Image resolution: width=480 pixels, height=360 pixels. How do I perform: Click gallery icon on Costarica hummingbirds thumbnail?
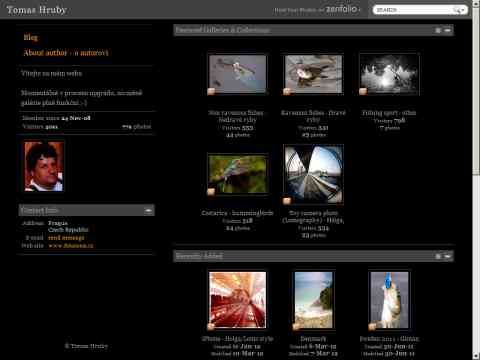point(211,192)
